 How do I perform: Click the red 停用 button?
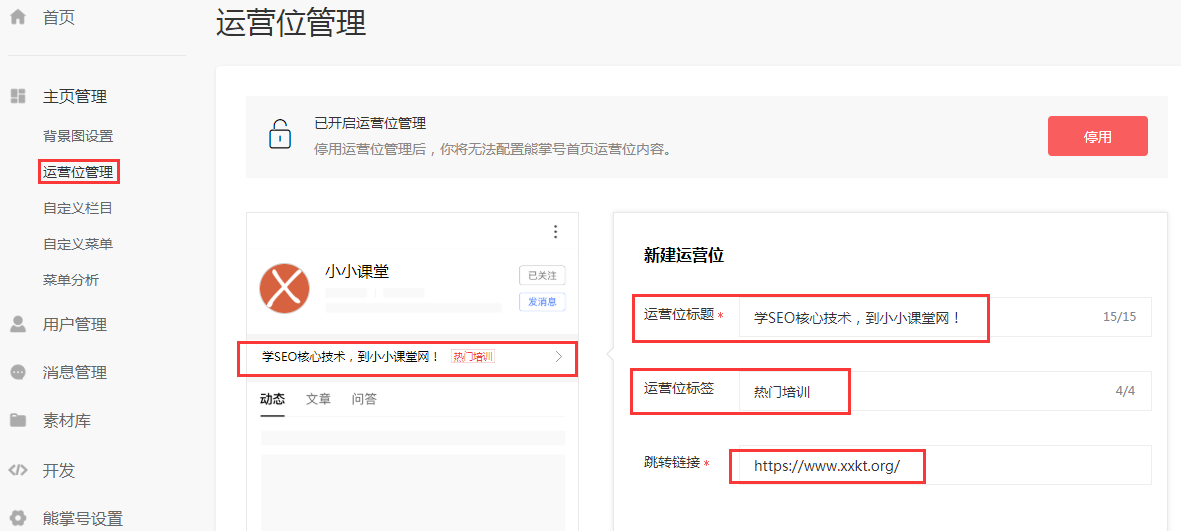click(1097, 136)
